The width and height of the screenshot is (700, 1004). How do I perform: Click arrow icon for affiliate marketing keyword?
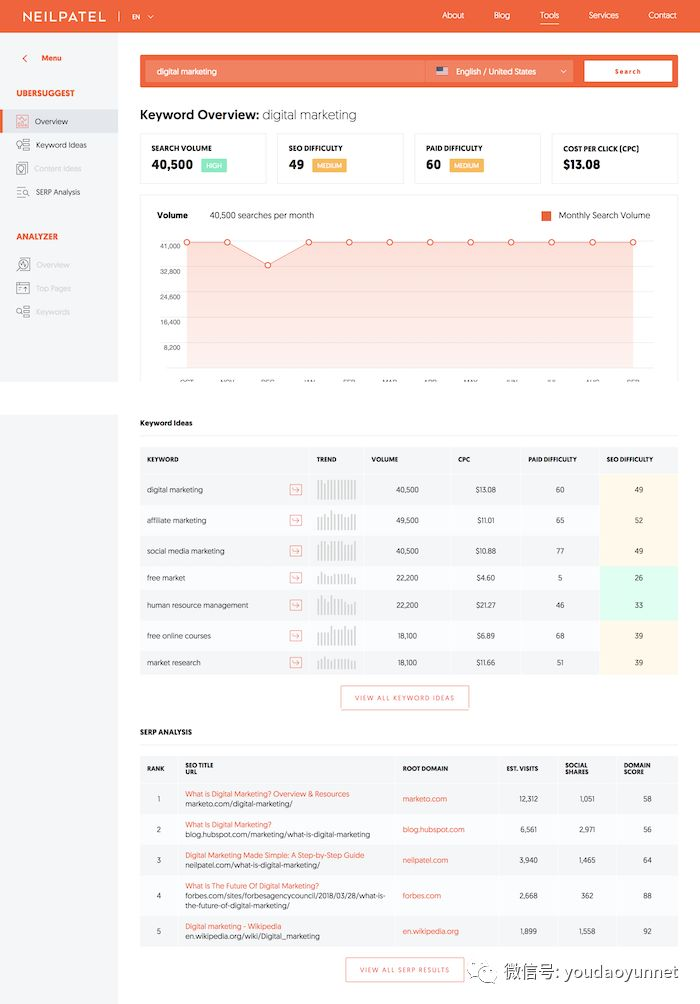pyautogui.click(x=296, y=521)
